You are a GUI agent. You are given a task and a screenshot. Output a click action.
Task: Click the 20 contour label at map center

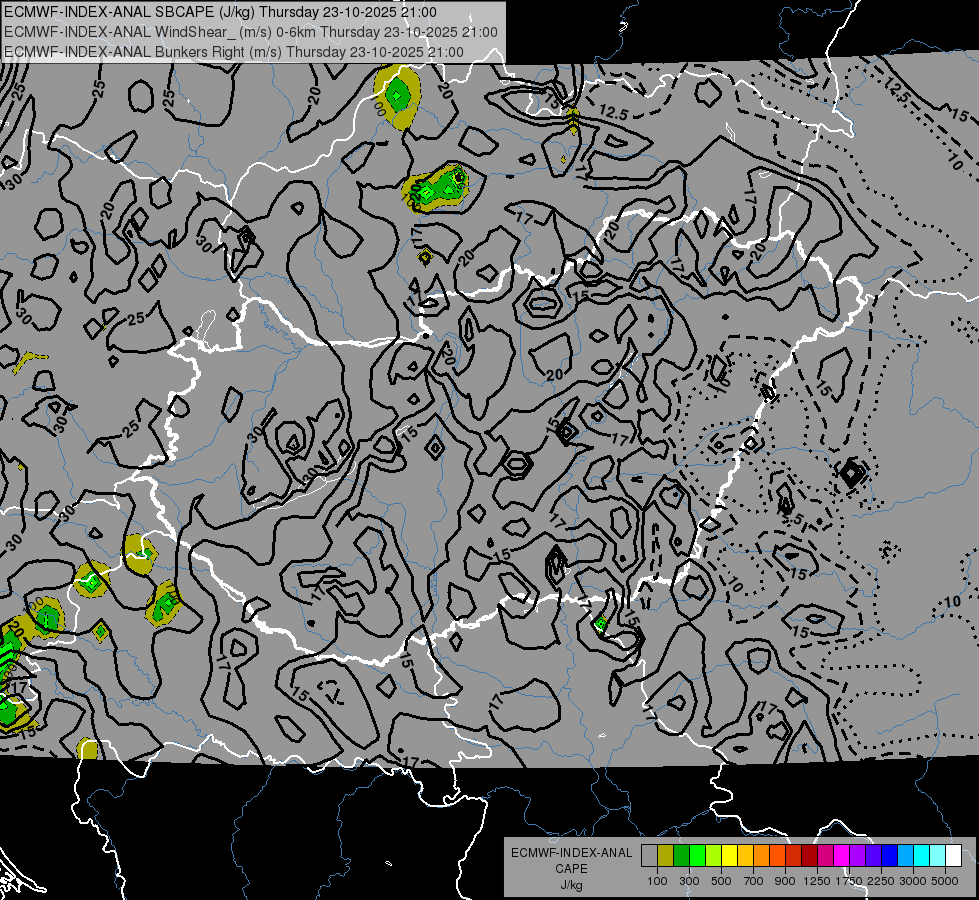[554, 375]
